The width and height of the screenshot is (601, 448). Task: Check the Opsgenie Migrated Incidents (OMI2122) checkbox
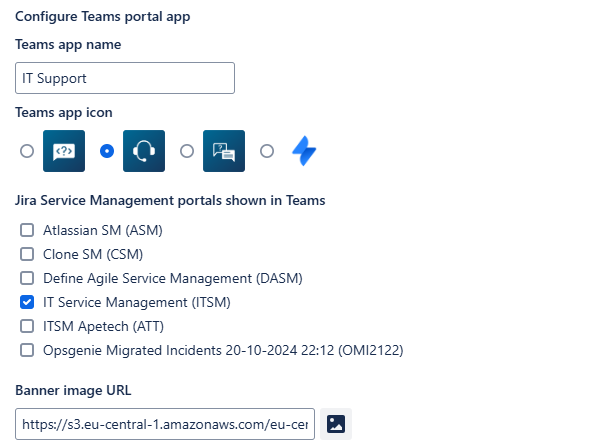point(27,350)
